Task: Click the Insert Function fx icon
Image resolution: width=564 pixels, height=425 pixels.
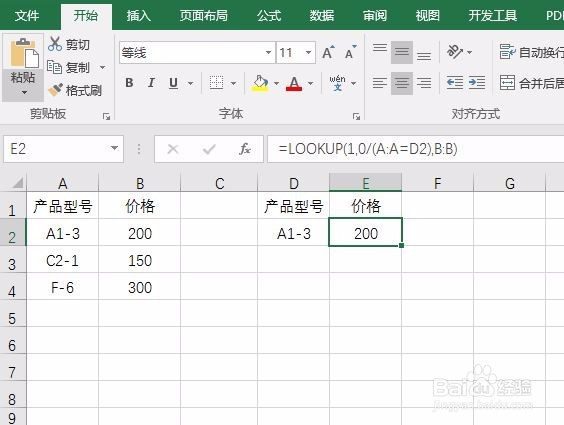Action: click(245, 148)
